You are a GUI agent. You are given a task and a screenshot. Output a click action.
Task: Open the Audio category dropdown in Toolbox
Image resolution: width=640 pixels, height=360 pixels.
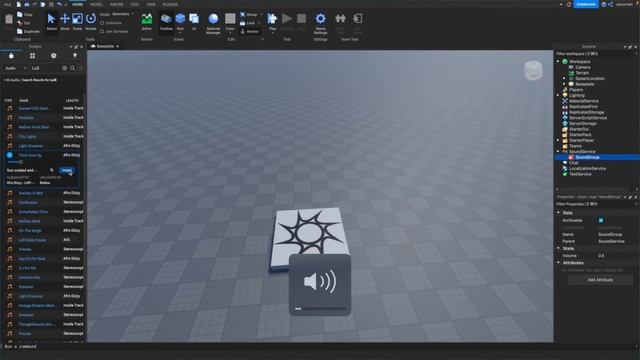(x=16, y=68)
